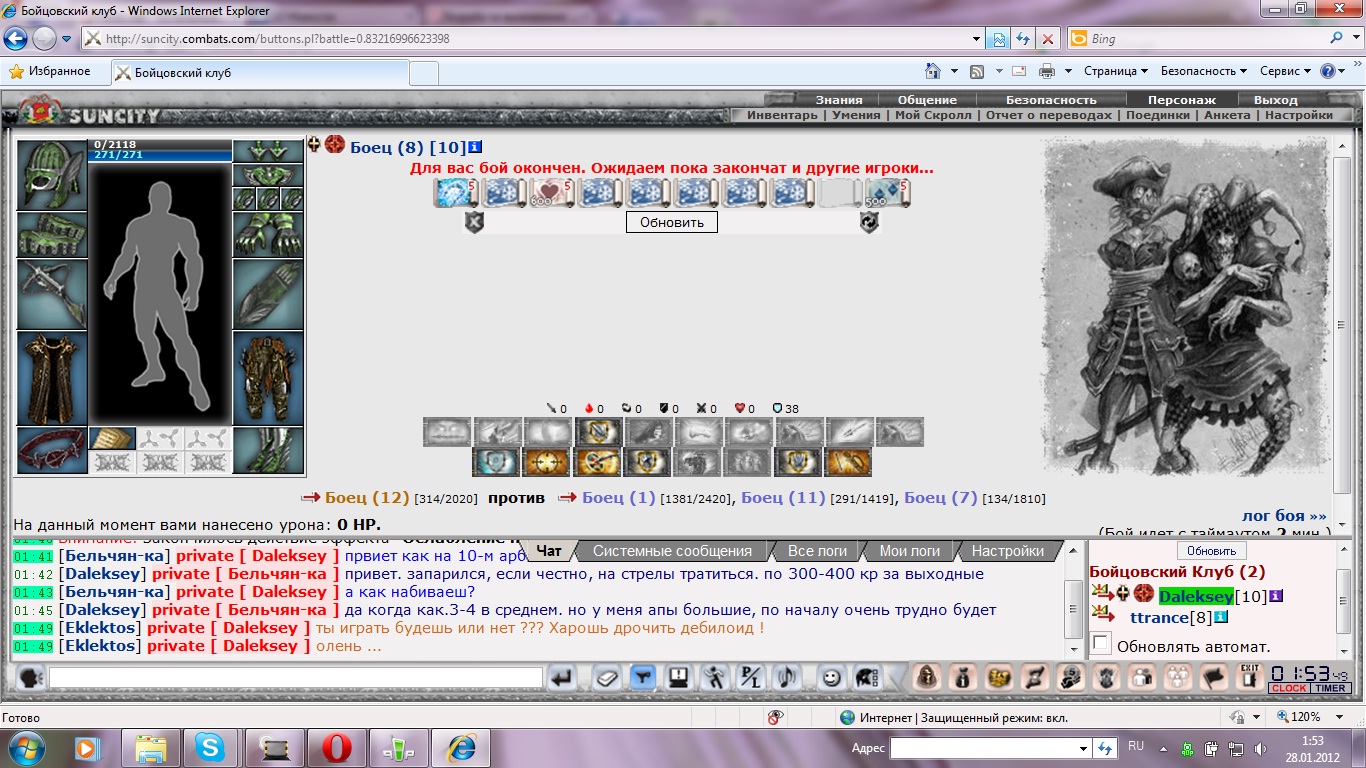Expand the home button dropdown arrow
Image resolution: width=1366 pixels, height=768 pixels.
click(954, 71)
